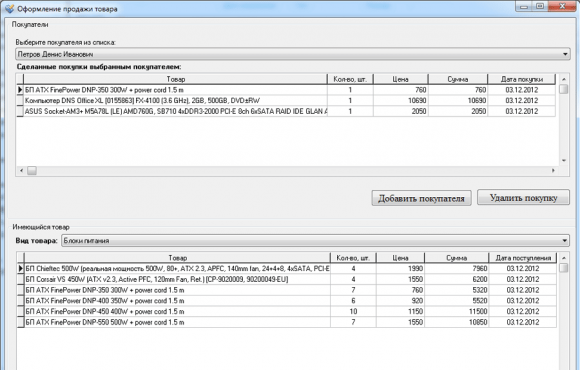The image size is (580, 370).
Task: Select the Chieftec 500W row indicator arrow
Action: [x=21, y=269]
